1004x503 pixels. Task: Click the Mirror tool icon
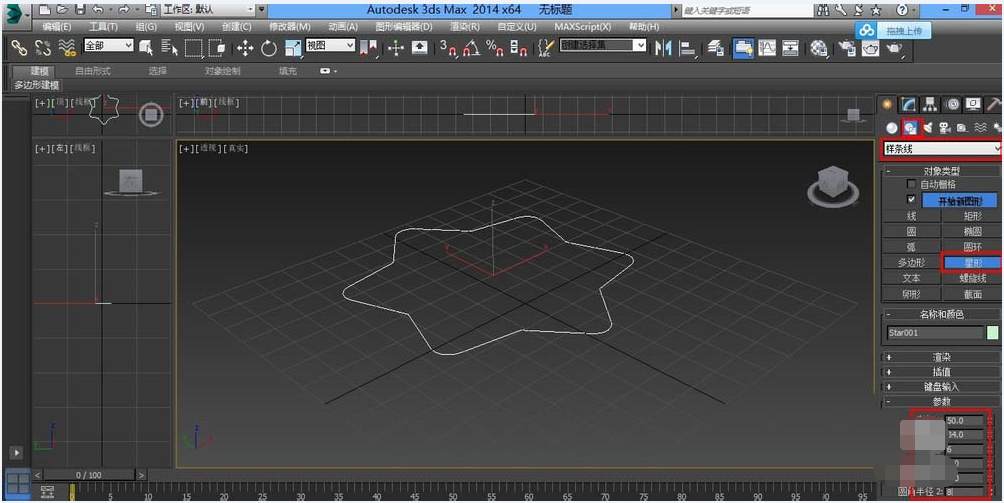tap(663, 47)
